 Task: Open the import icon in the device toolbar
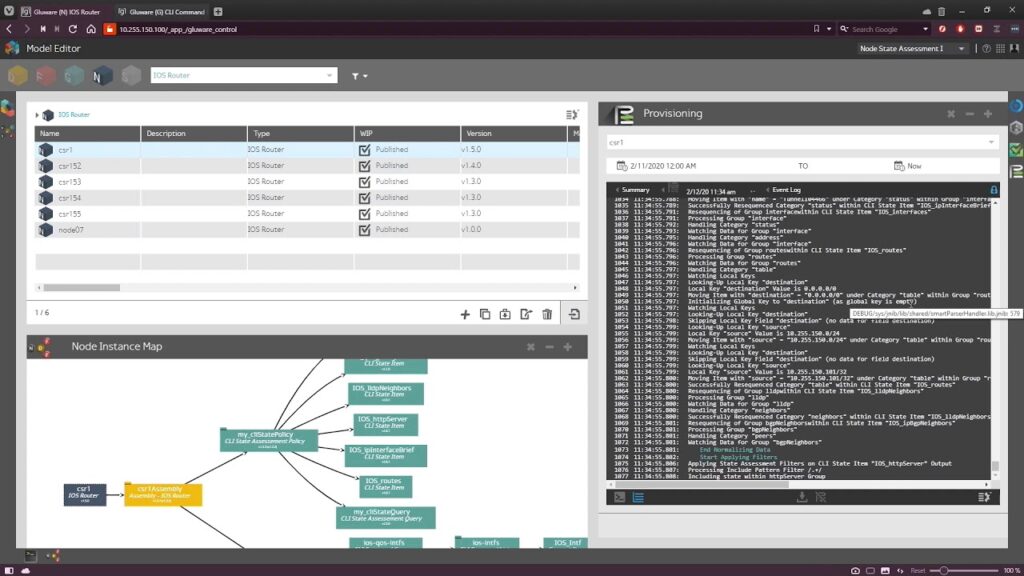(x=506, y=314)
